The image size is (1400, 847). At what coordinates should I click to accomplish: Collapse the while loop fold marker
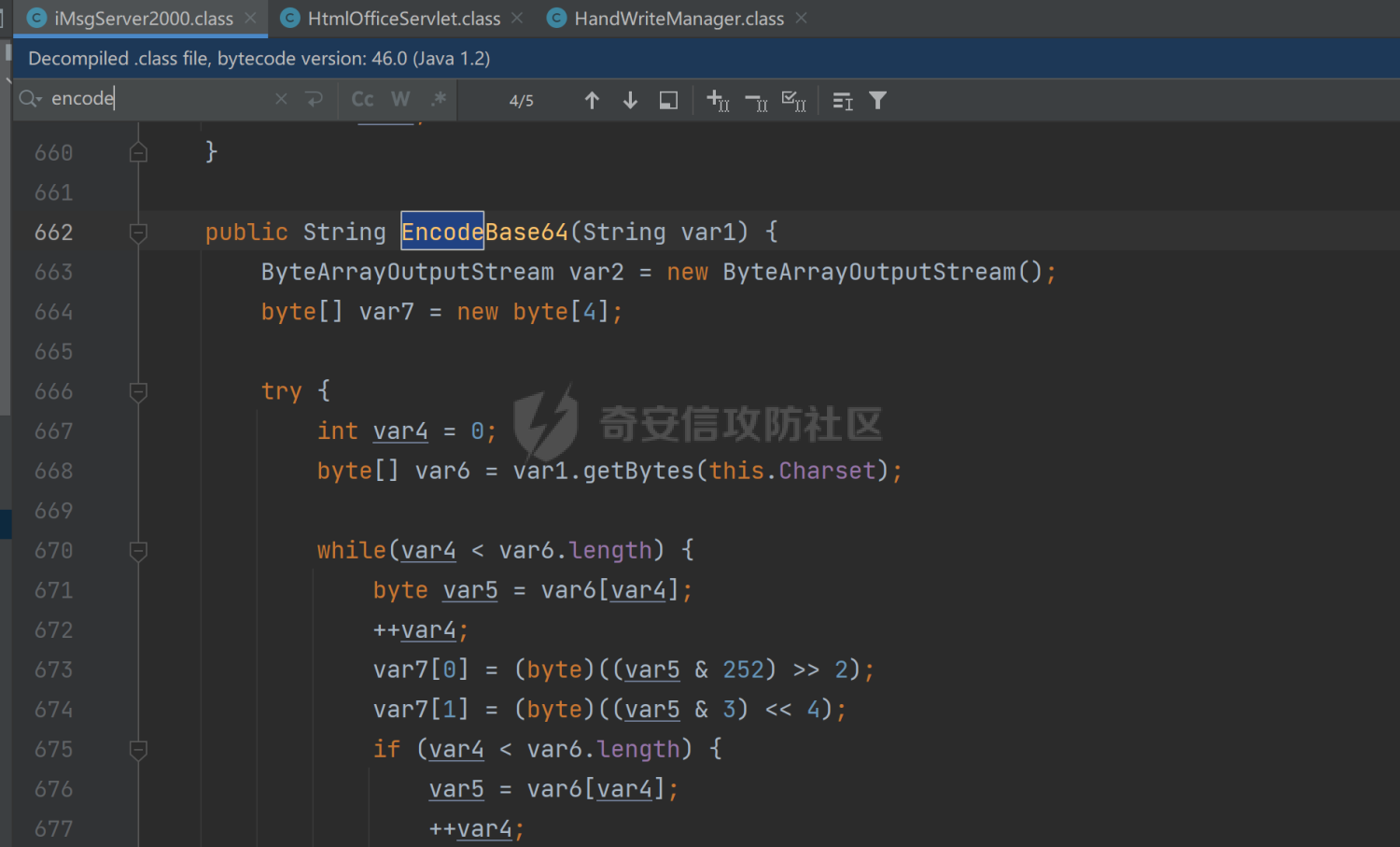pos(138,551)
